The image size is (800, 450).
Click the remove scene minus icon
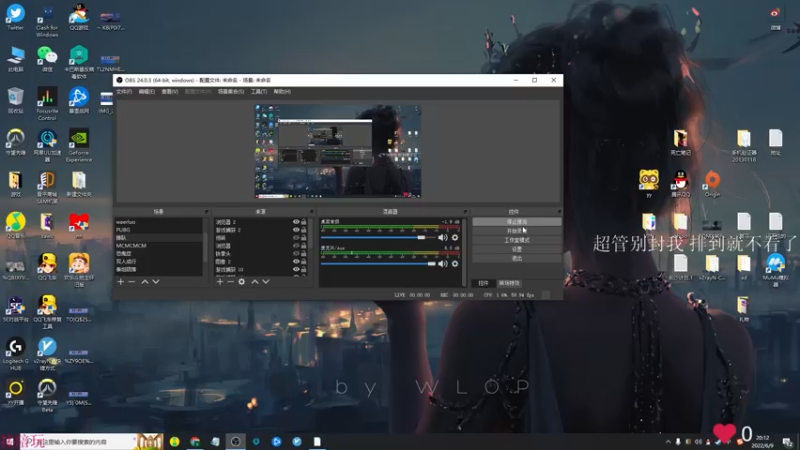tap(132, 282)
